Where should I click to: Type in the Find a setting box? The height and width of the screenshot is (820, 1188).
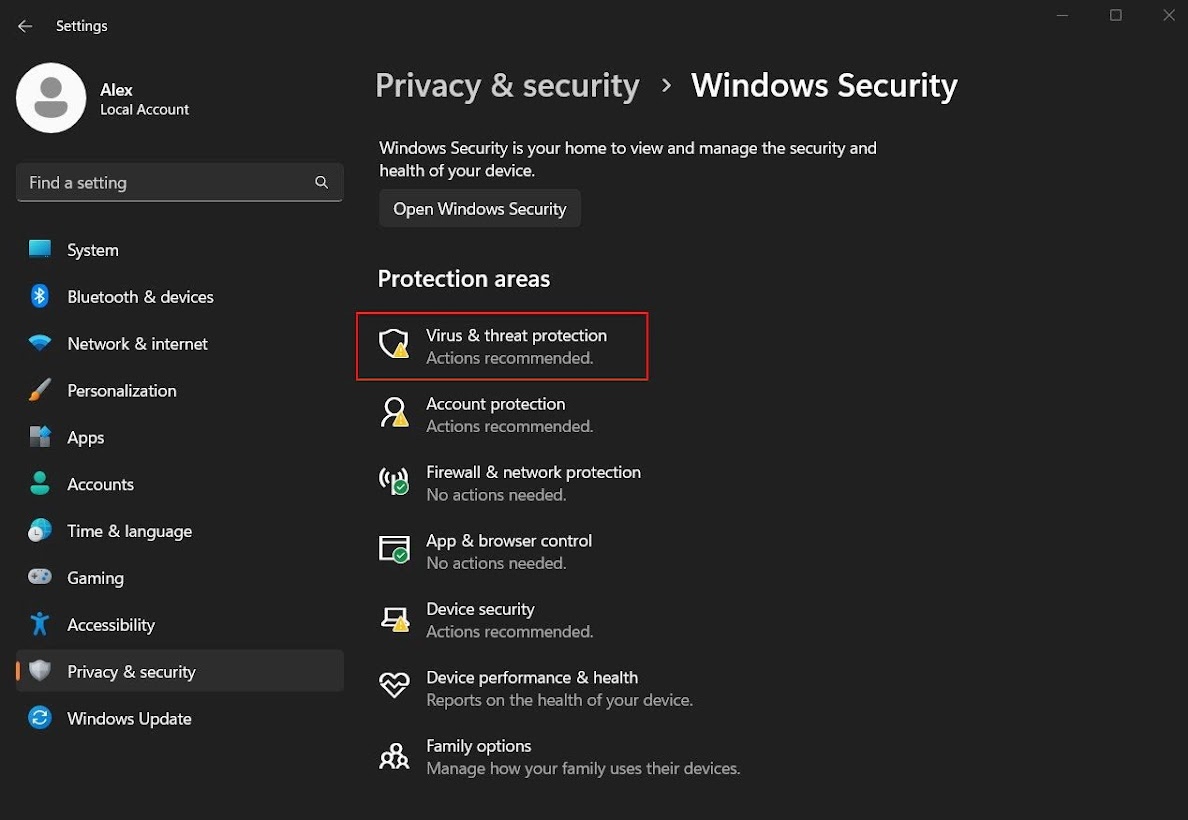pyautogui.click(x=165, y=183)
